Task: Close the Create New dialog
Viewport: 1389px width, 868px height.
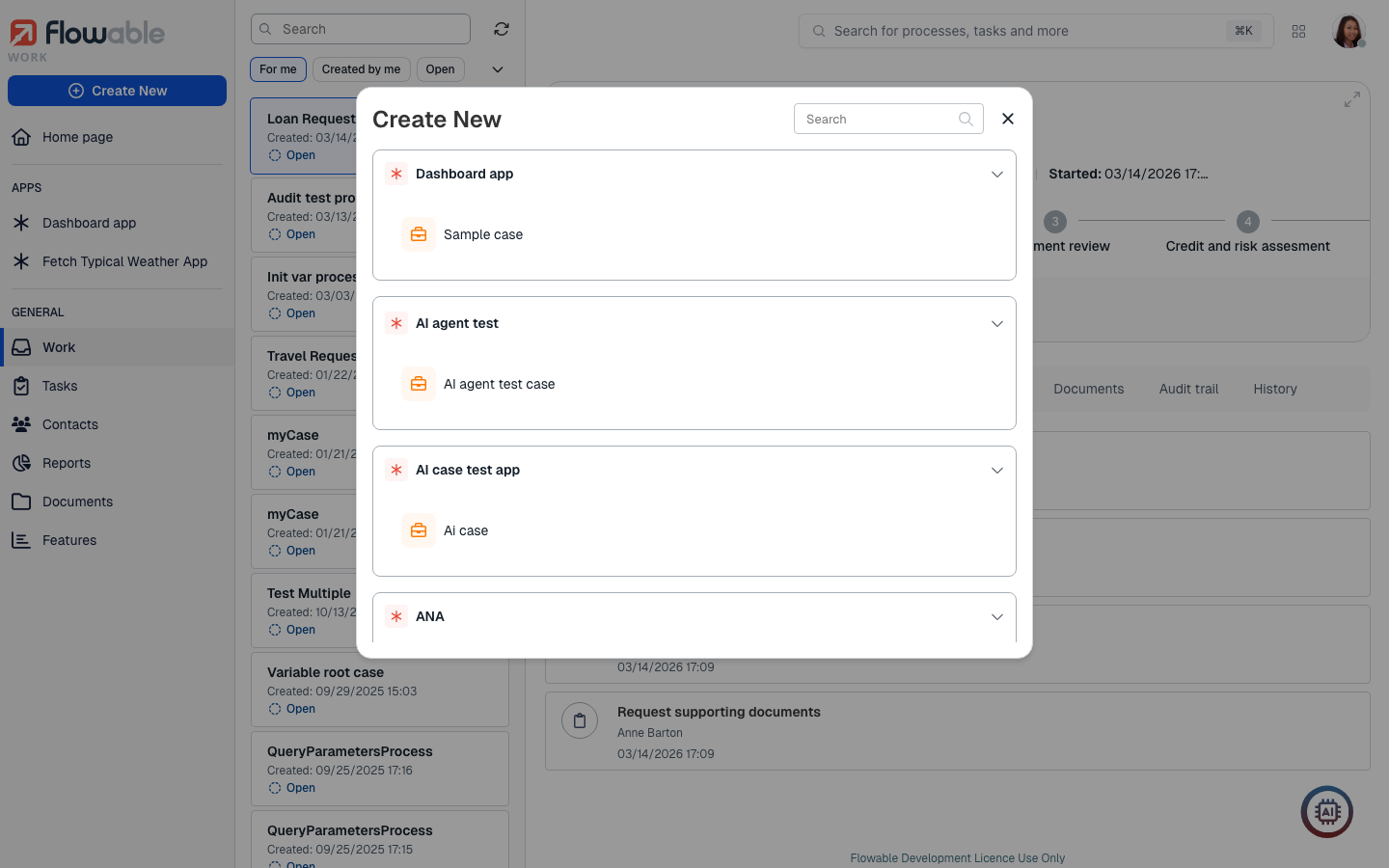Action: tap(1008, 119)
